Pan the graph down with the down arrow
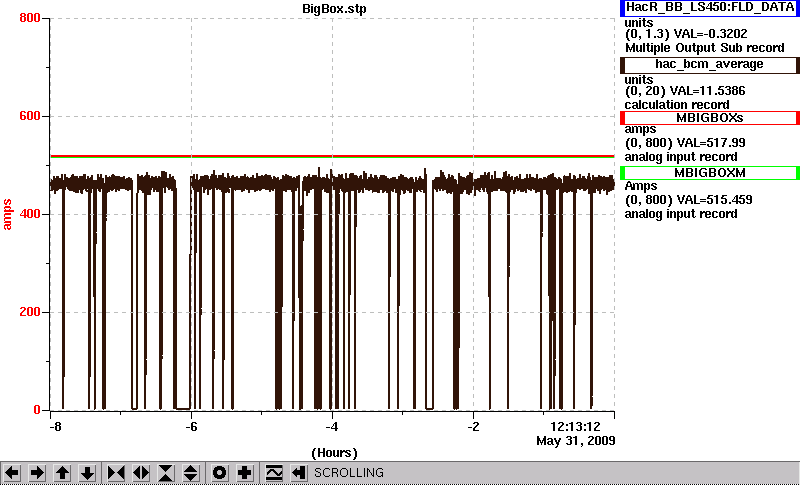Screen dimensions: 800x485 click(x=87, y=473)
